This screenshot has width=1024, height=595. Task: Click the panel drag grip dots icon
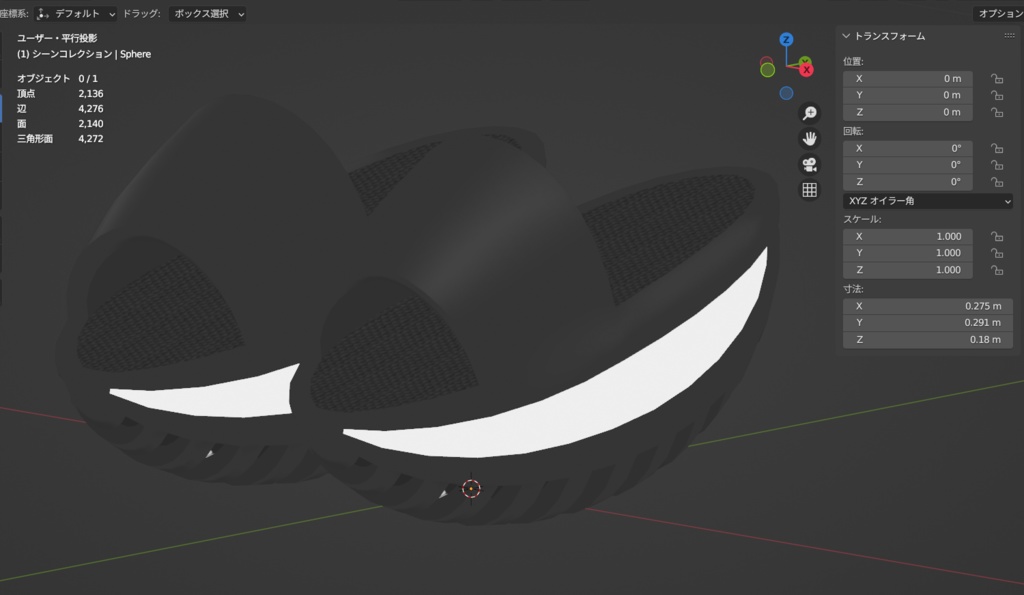coord(1009,36)
